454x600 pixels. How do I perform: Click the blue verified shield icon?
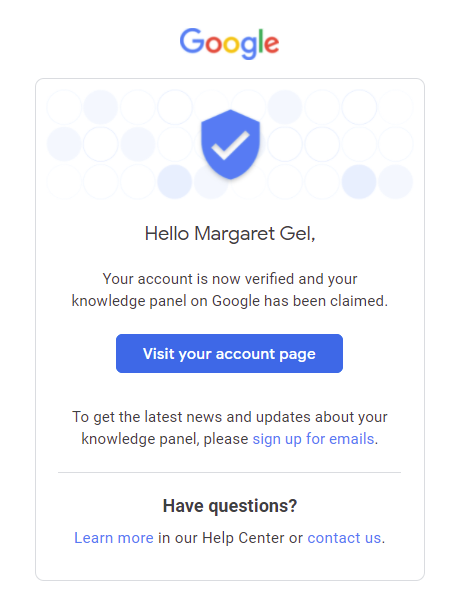pyautogui.click(x=230, y=144)
